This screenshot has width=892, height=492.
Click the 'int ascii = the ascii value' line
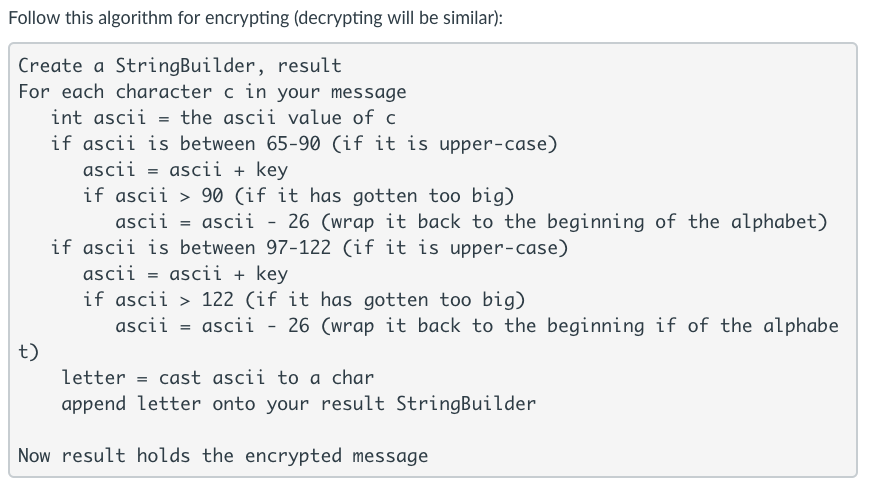223,118
